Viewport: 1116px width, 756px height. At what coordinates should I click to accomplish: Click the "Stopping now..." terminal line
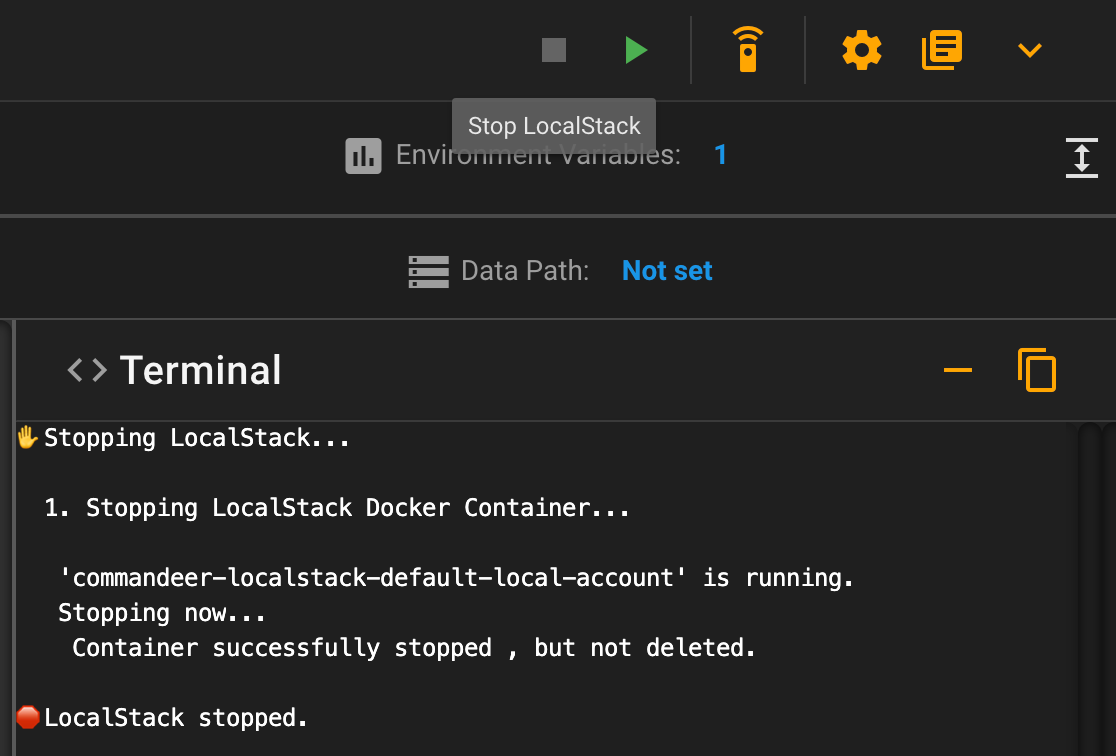162,612
